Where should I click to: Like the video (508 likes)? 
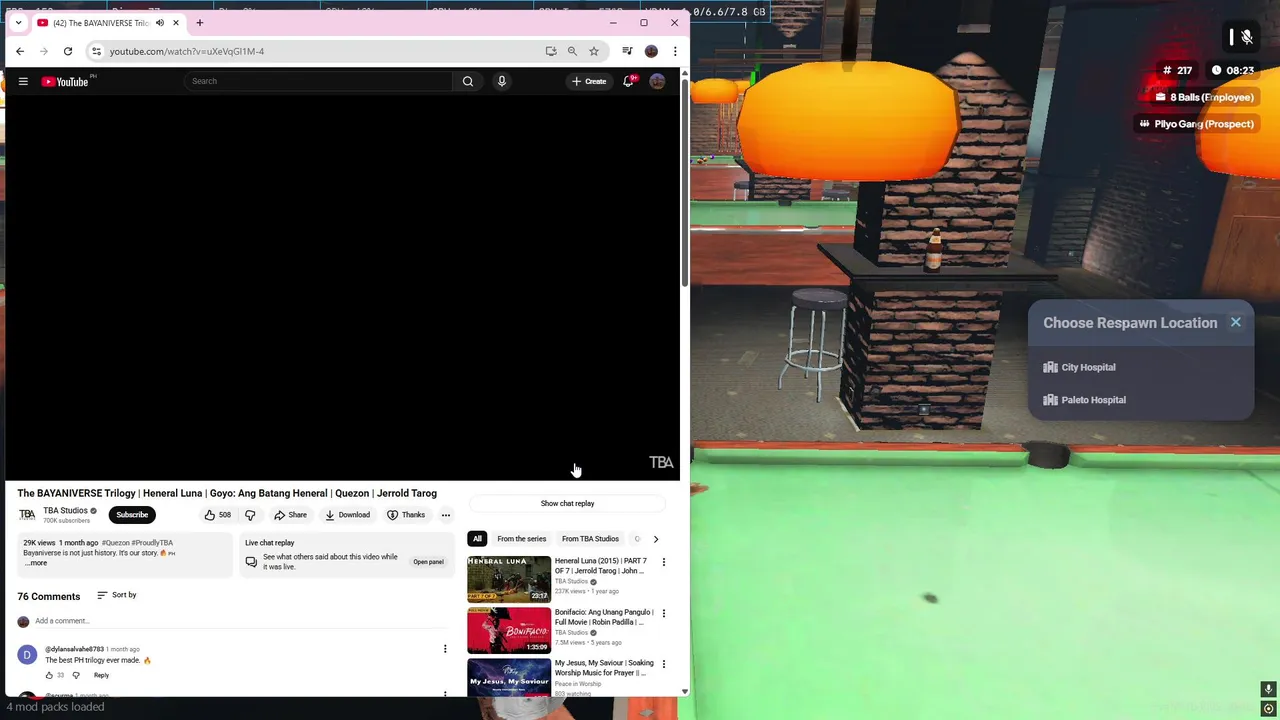coord(217,515)
